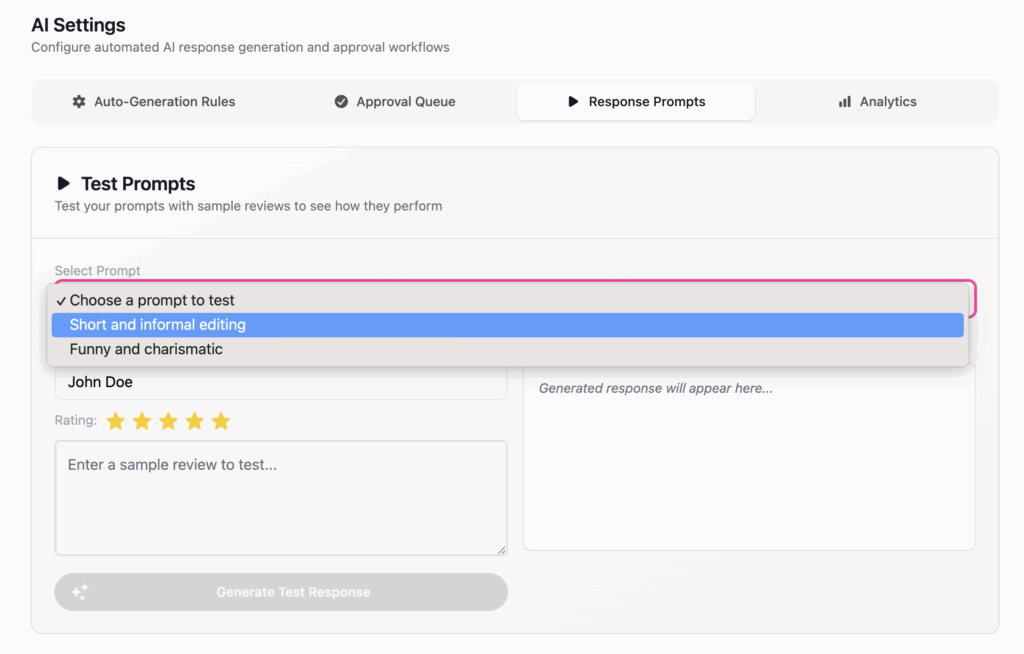Open the Auto-Generation Rules tab
The height and width of the screenshot is (654, 1024).
point(154,101)
